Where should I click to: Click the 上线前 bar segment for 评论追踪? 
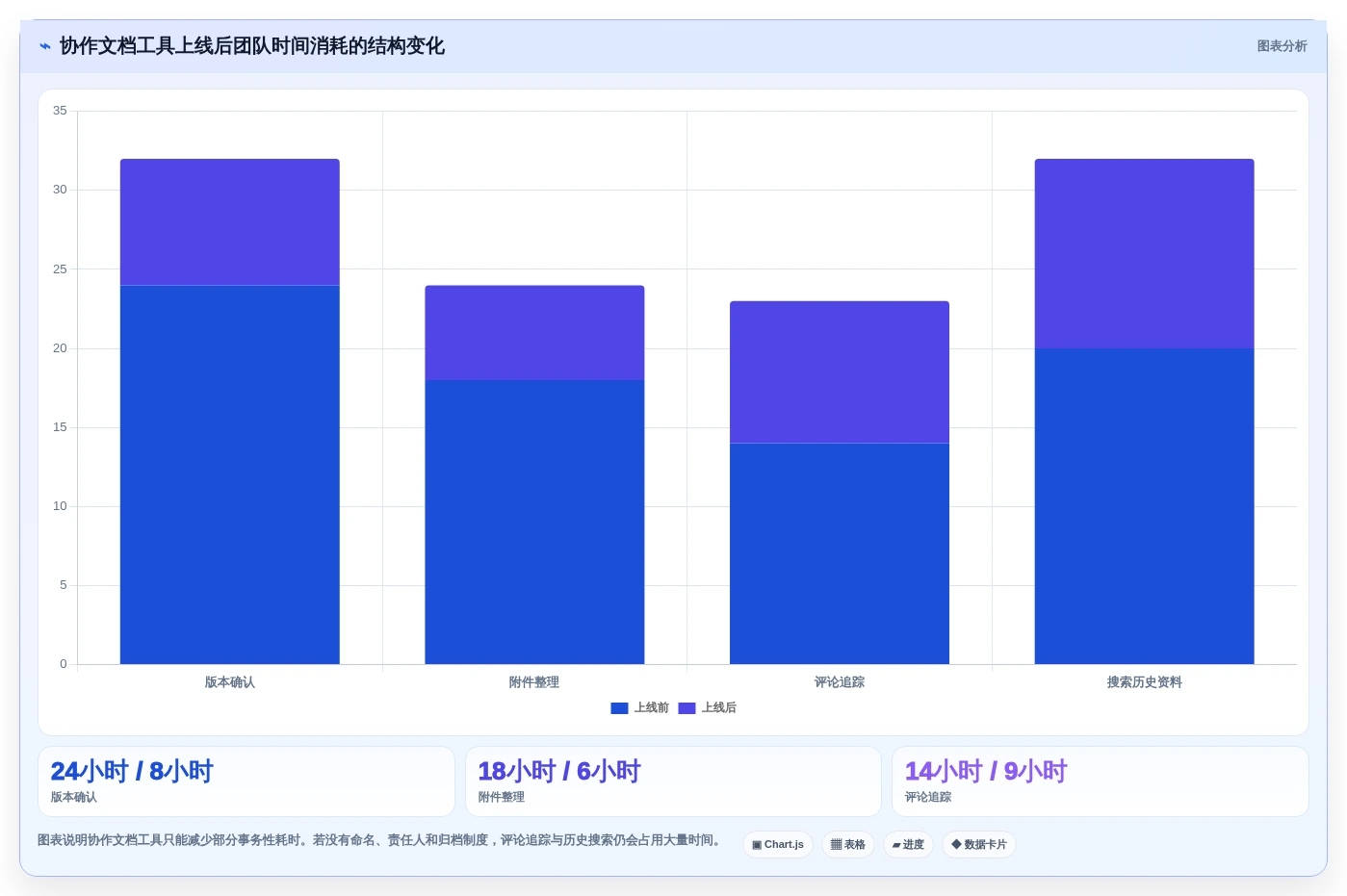[x=840, y=553]
